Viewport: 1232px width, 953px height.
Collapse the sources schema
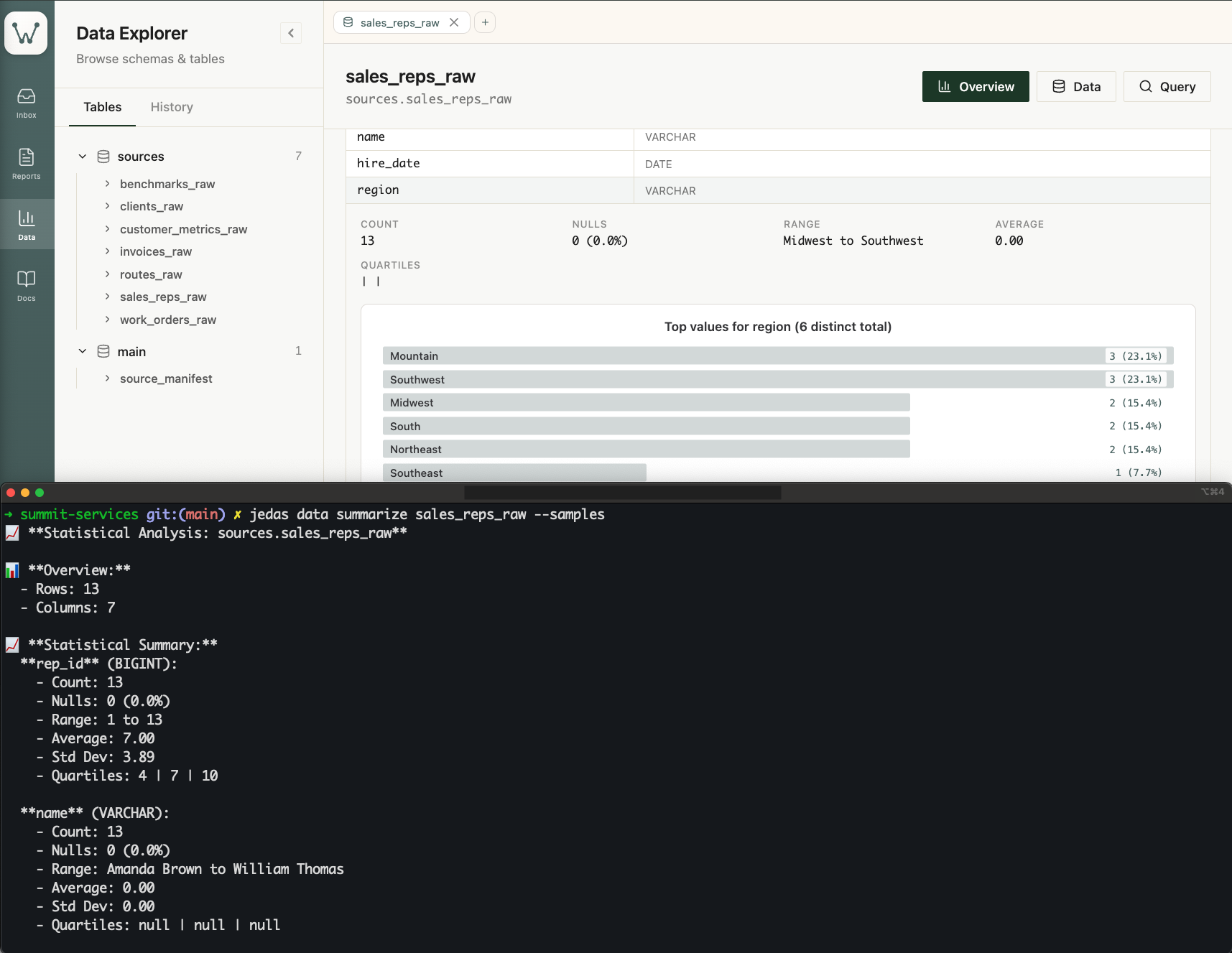[83, 157]
